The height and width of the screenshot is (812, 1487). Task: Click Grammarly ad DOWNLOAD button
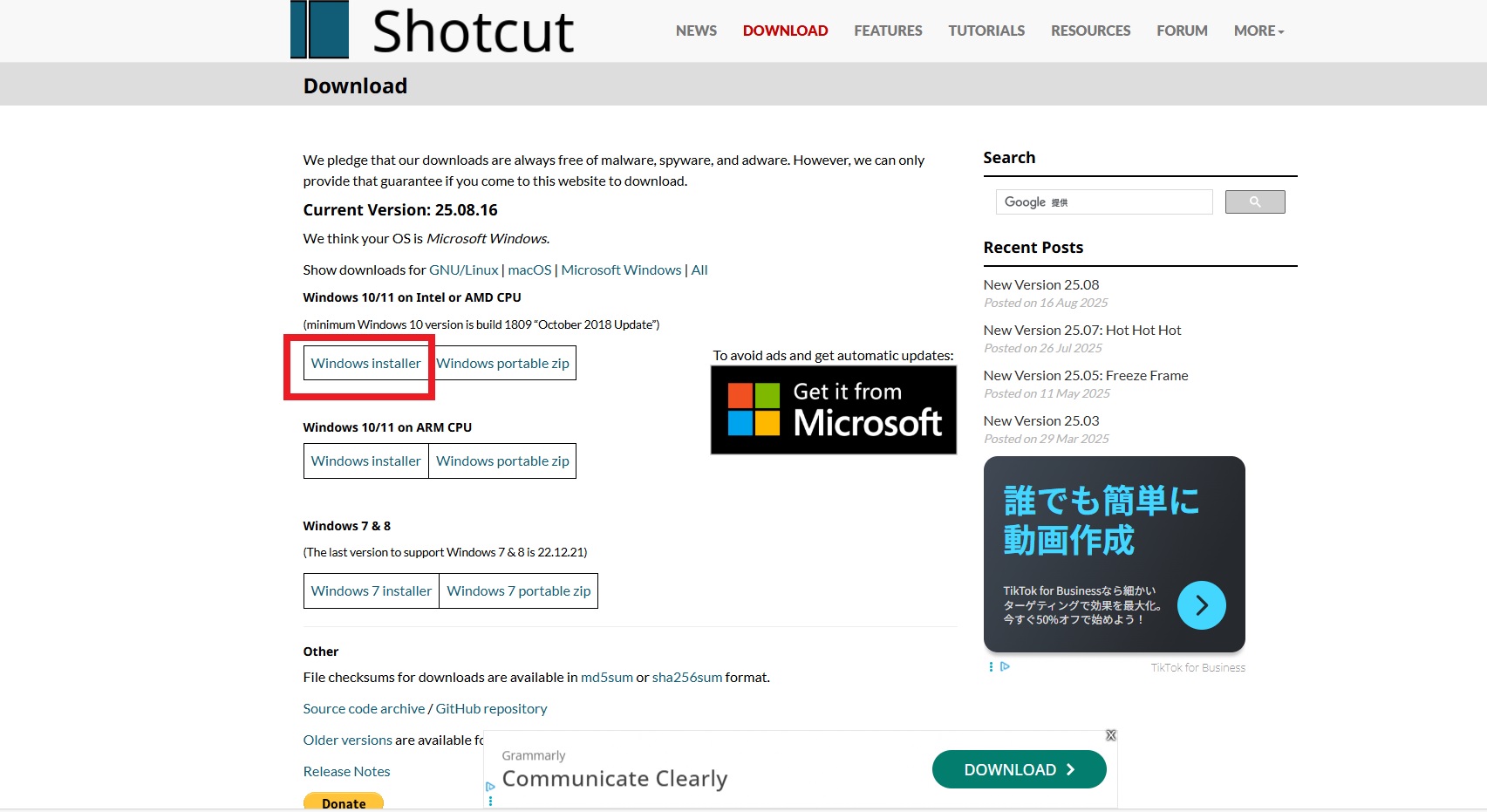click(x=1019, y=769)
